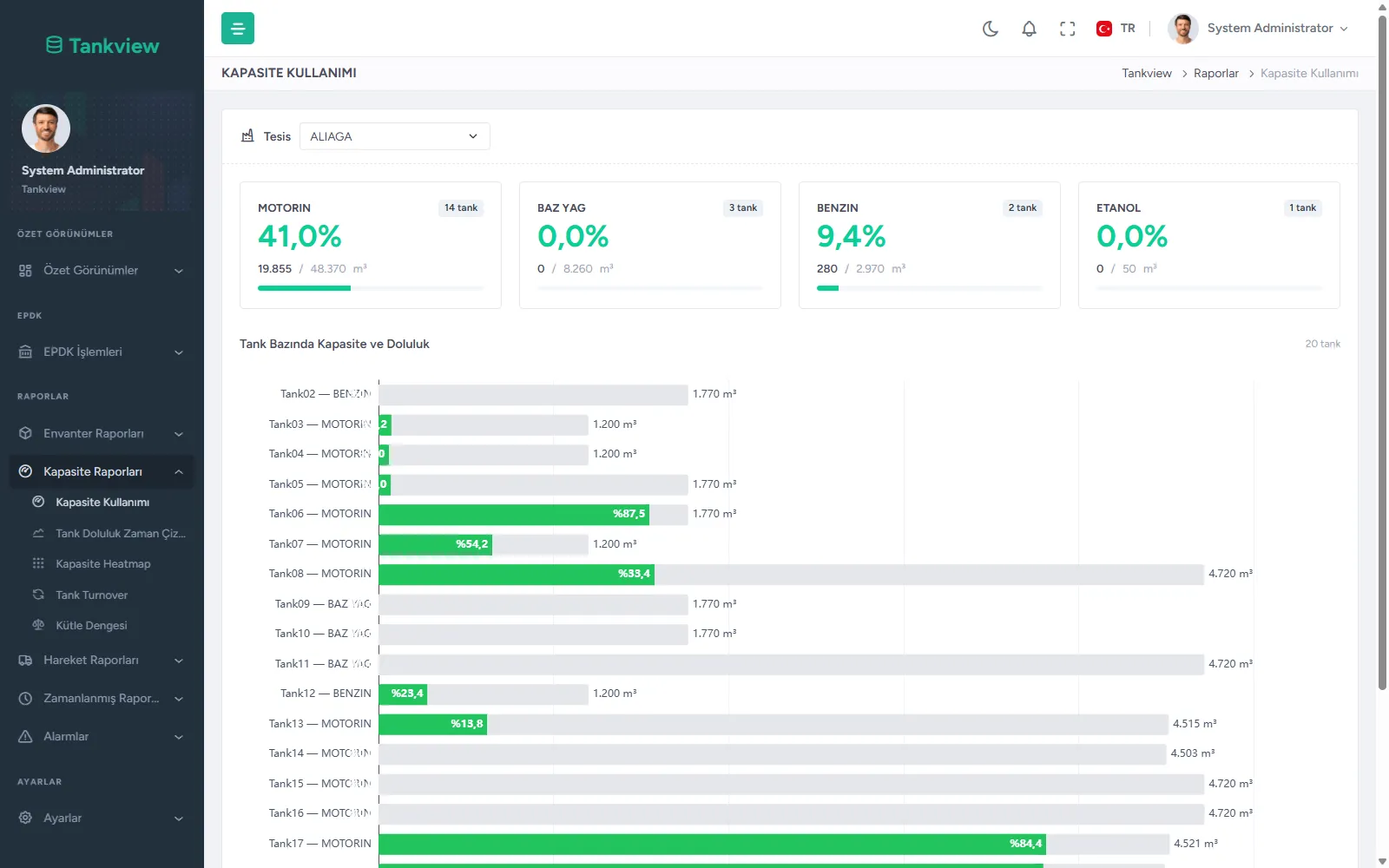Click Tank07 MOTORIN %54,2 bar
The height and width of the screenshot is (868, 1389).
pyautogui.click(x=436, y=545)
